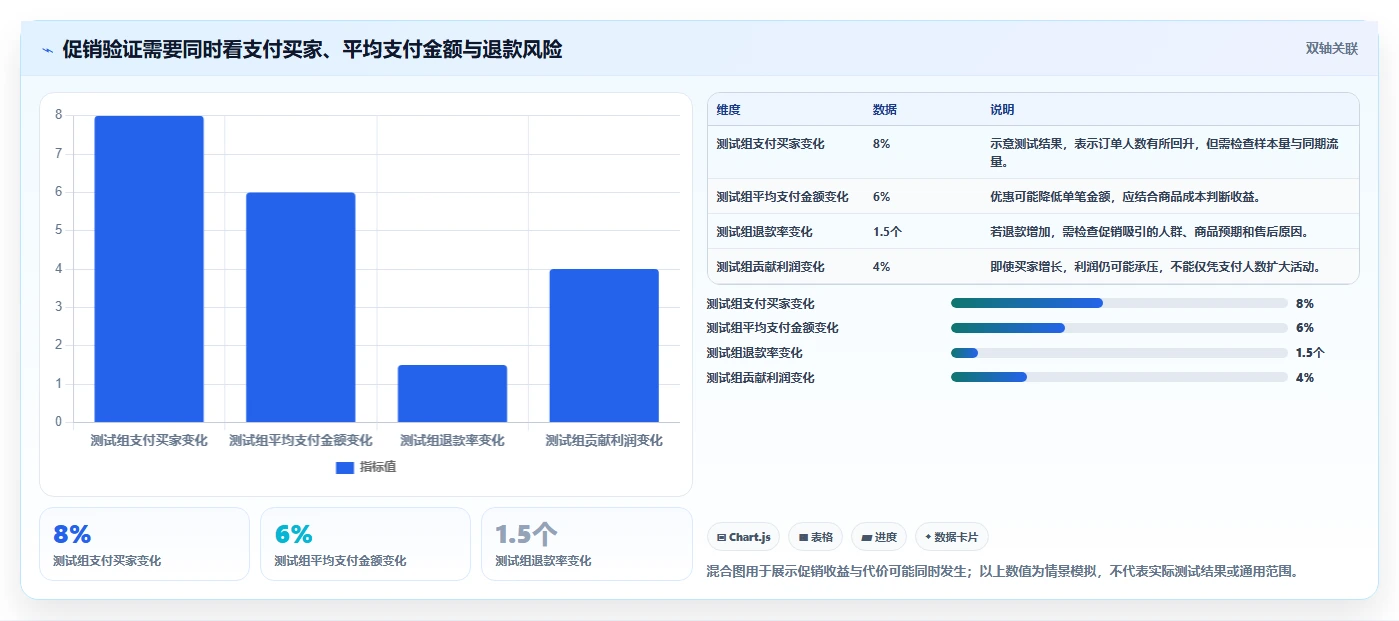Click the lightning icon before the title

[47, 50]
